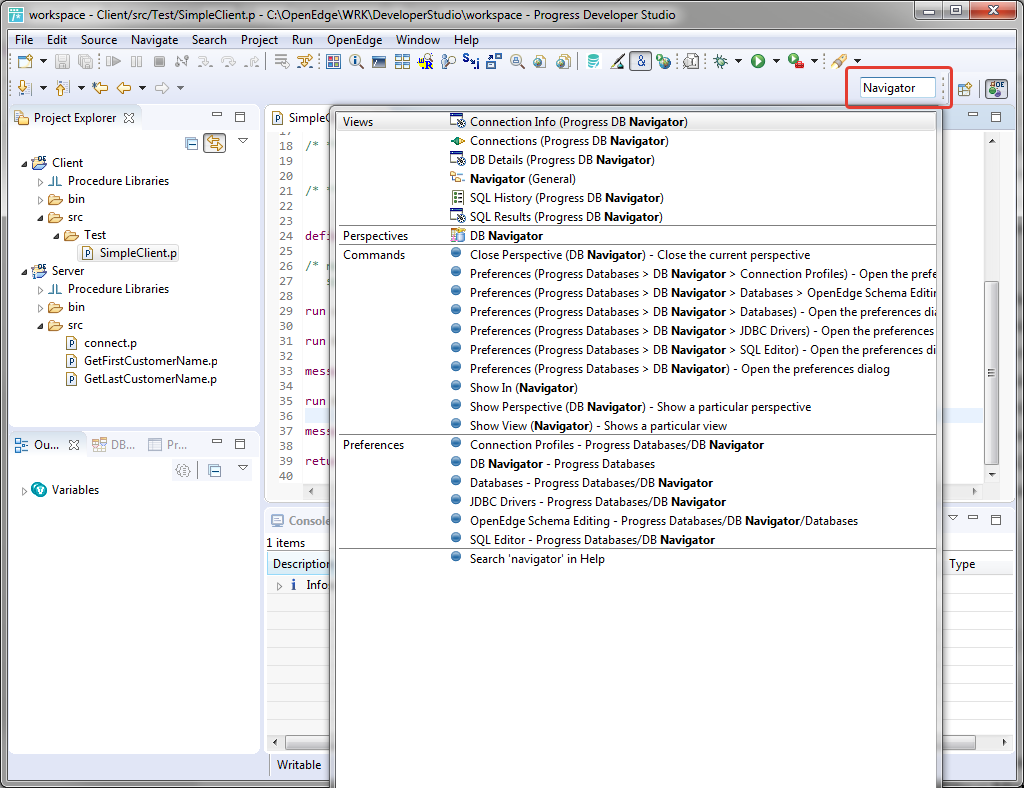The height and width of the screenshot is (788, 1024).
Task: Select SimpleClient.p in Project Explorer
Action: (137, 253)
